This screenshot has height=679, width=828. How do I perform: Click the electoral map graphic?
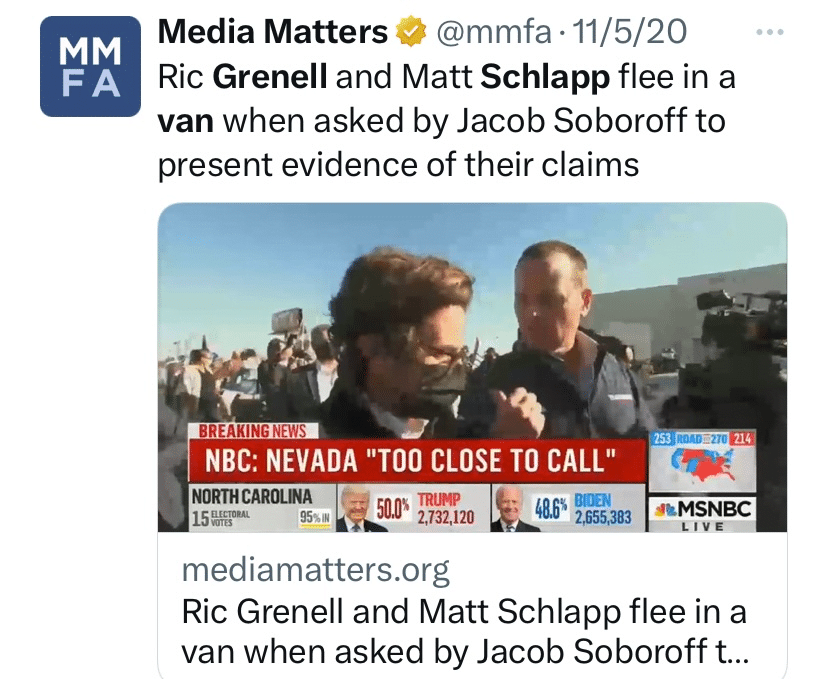(701, 460)
